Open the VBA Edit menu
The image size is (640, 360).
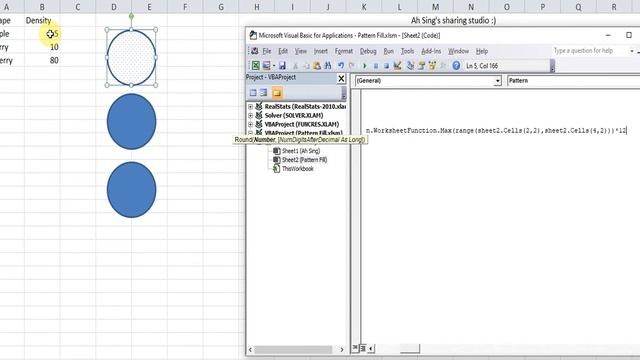coord(283,51)
